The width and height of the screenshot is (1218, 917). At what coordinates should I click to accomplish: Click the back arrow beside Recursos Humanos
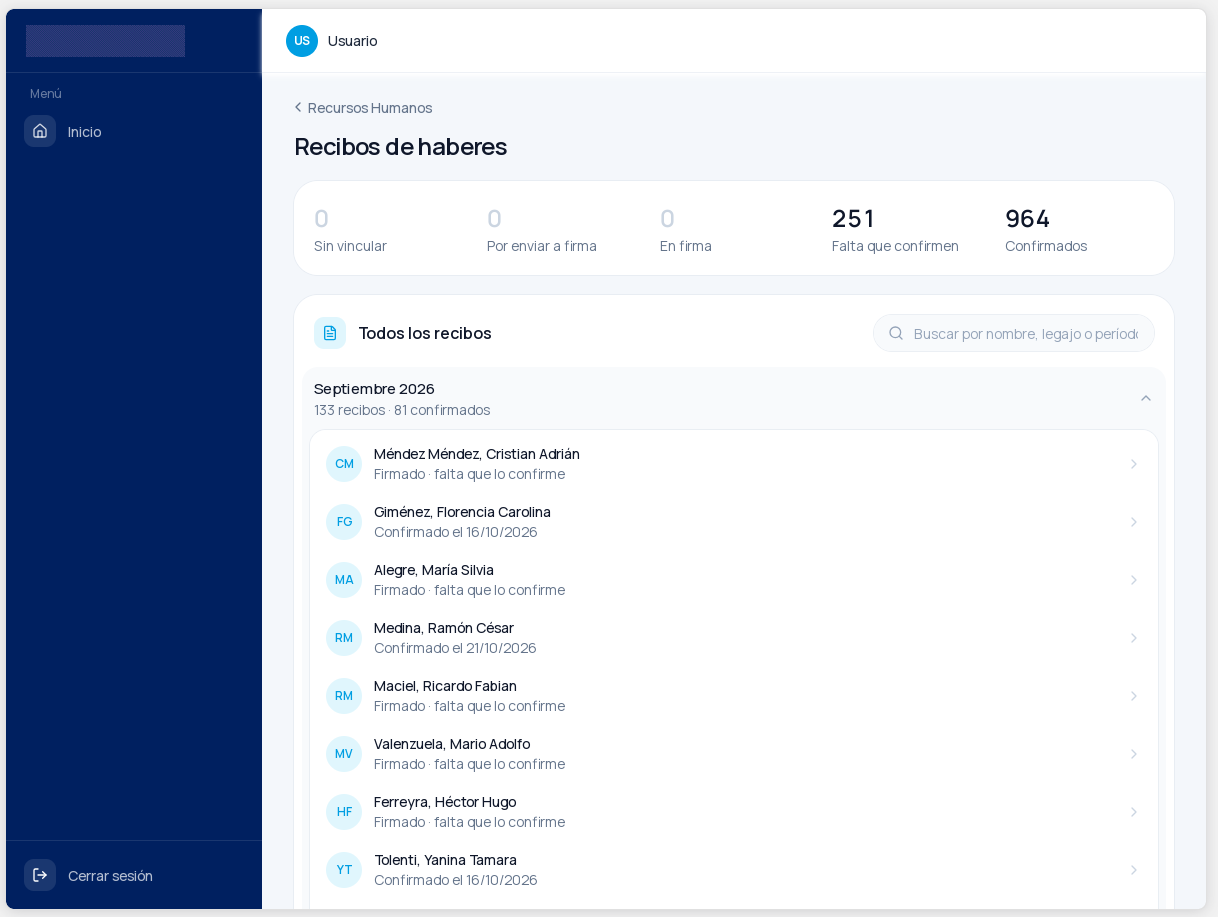(x=298, y=107)
